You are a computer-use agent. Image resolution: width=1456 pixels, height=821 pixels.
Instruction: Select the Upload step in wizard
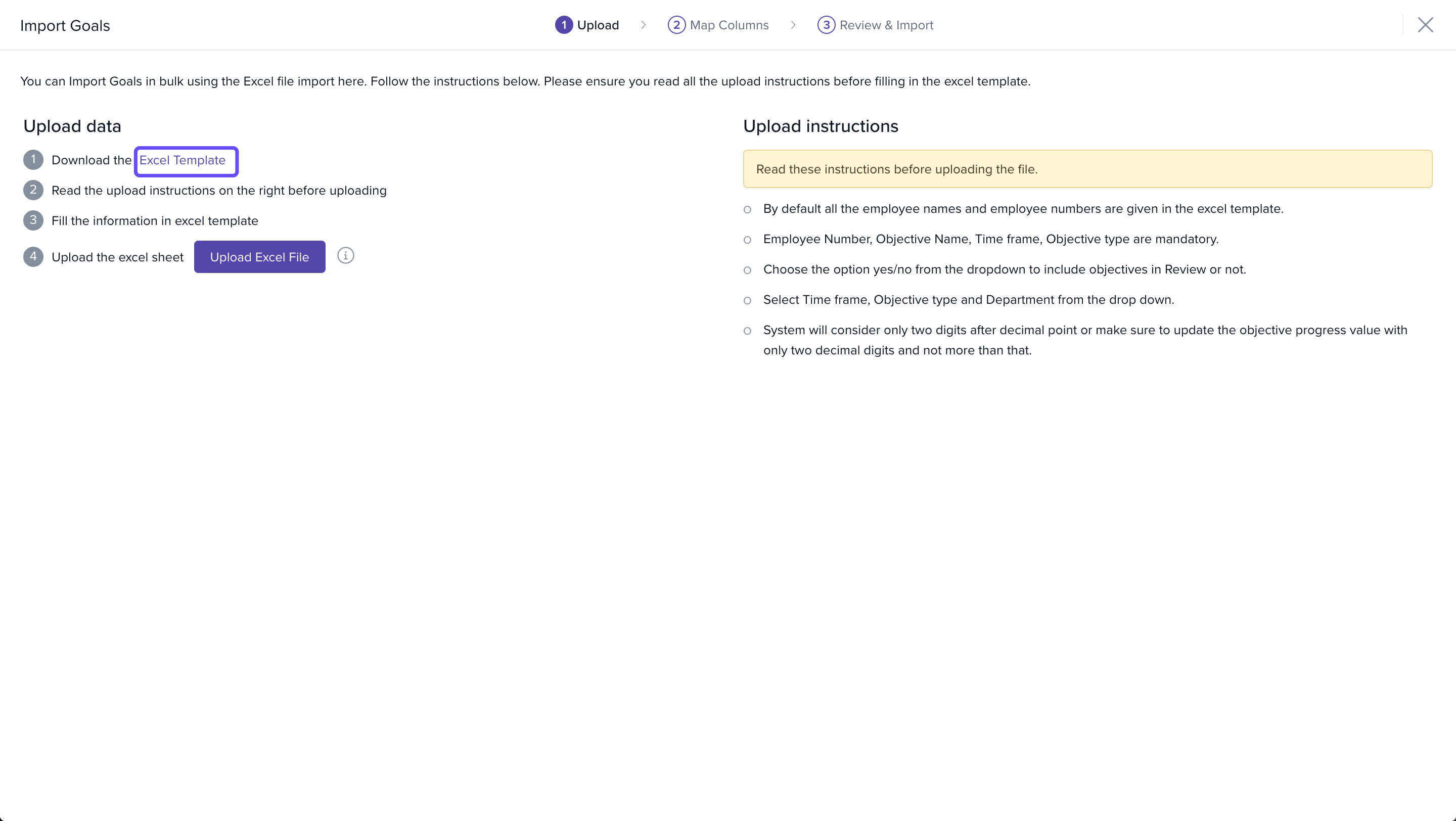598,25
